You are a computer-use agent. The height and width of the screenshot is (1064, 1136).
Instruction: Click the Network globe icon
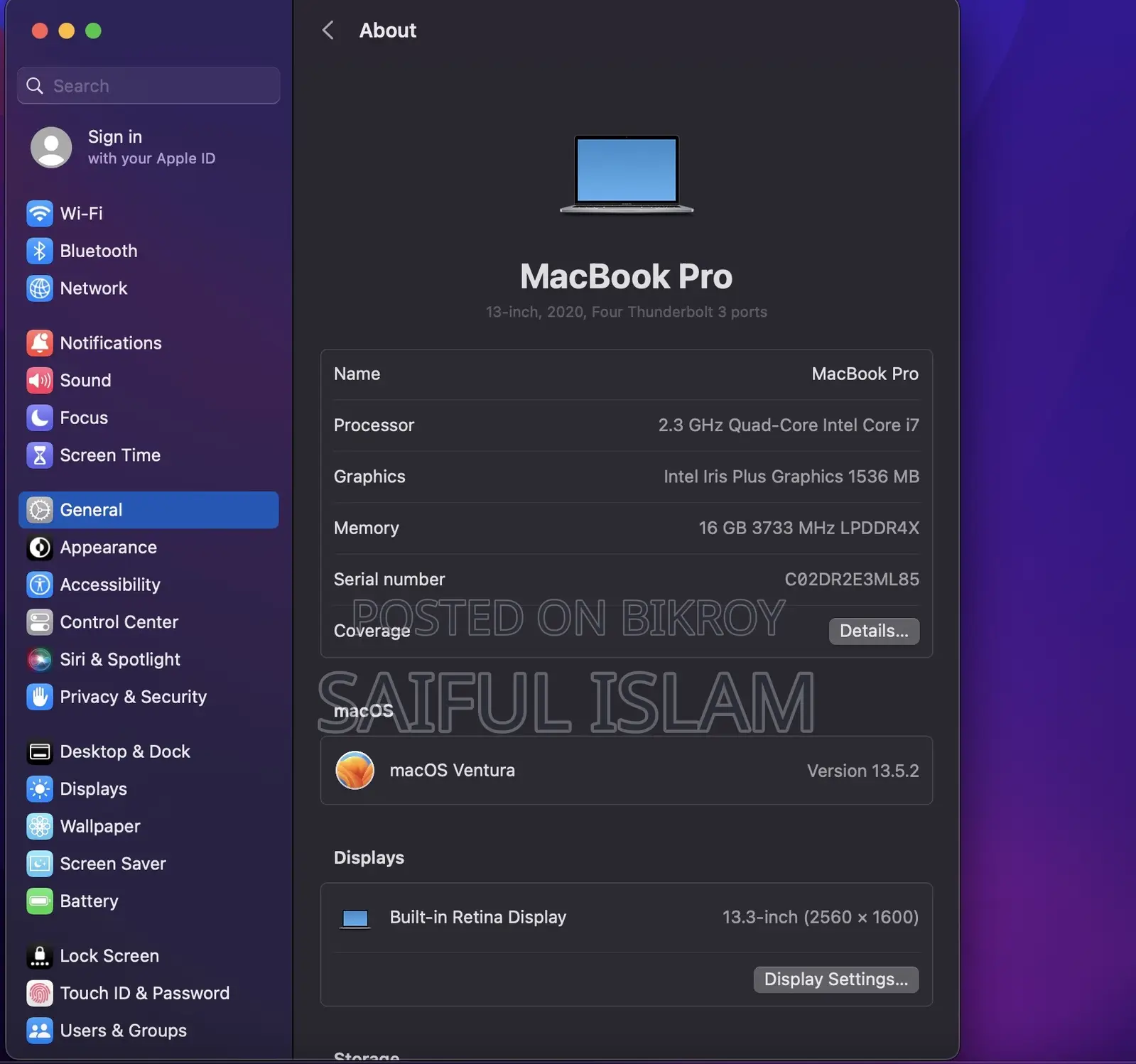(40, 288)
